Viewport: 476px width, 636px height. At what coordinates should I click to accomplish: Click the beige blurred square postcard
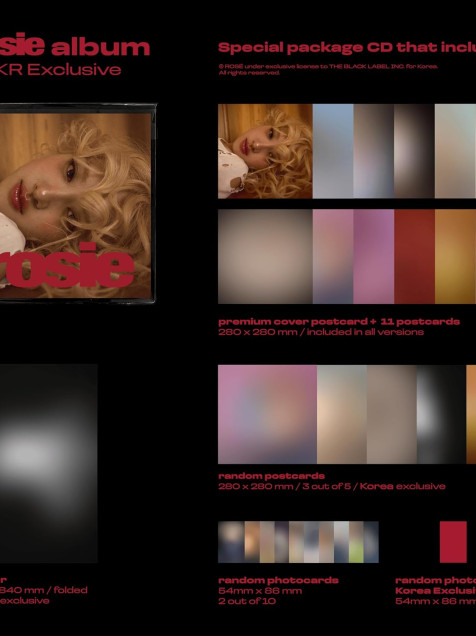tap(265, 256)
